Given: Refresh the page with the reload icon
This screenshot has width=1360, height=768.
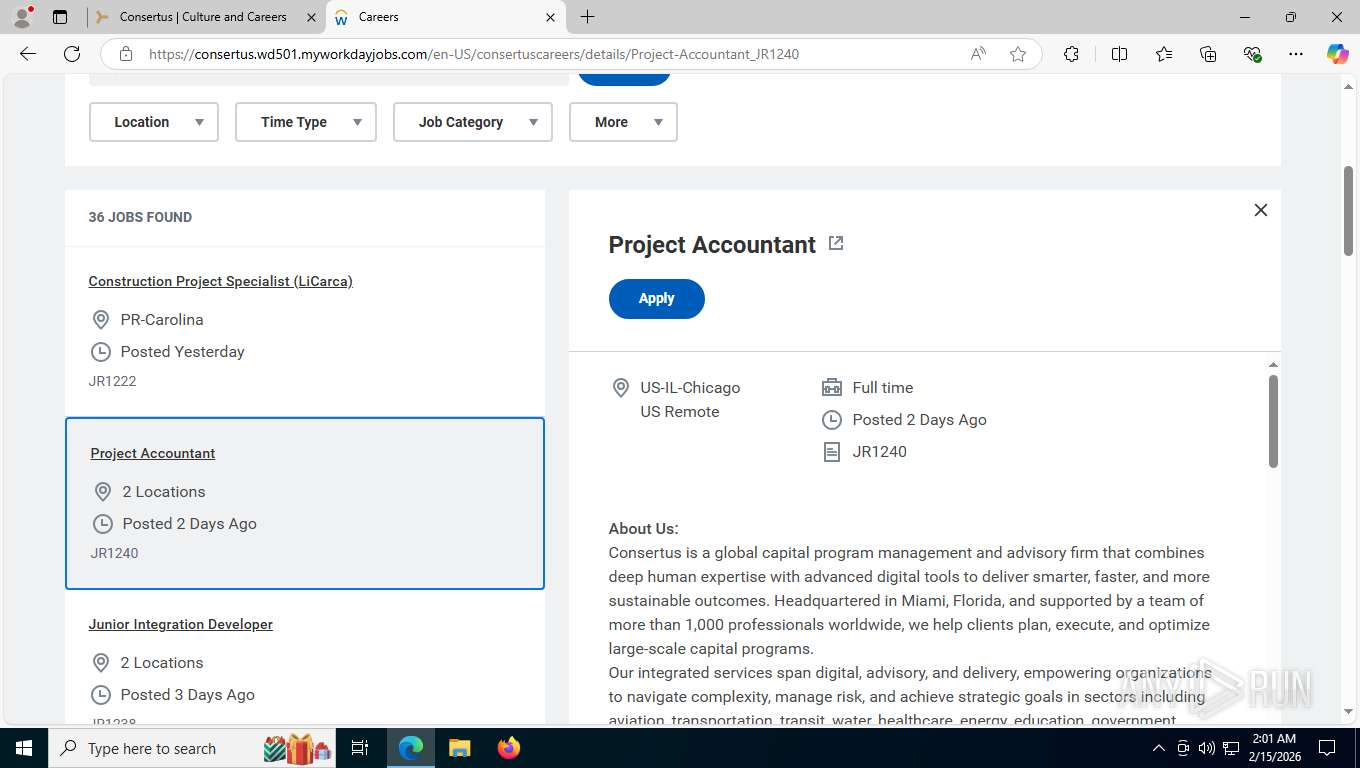Looking at the screenshot, I should click(x=72, y=54).
